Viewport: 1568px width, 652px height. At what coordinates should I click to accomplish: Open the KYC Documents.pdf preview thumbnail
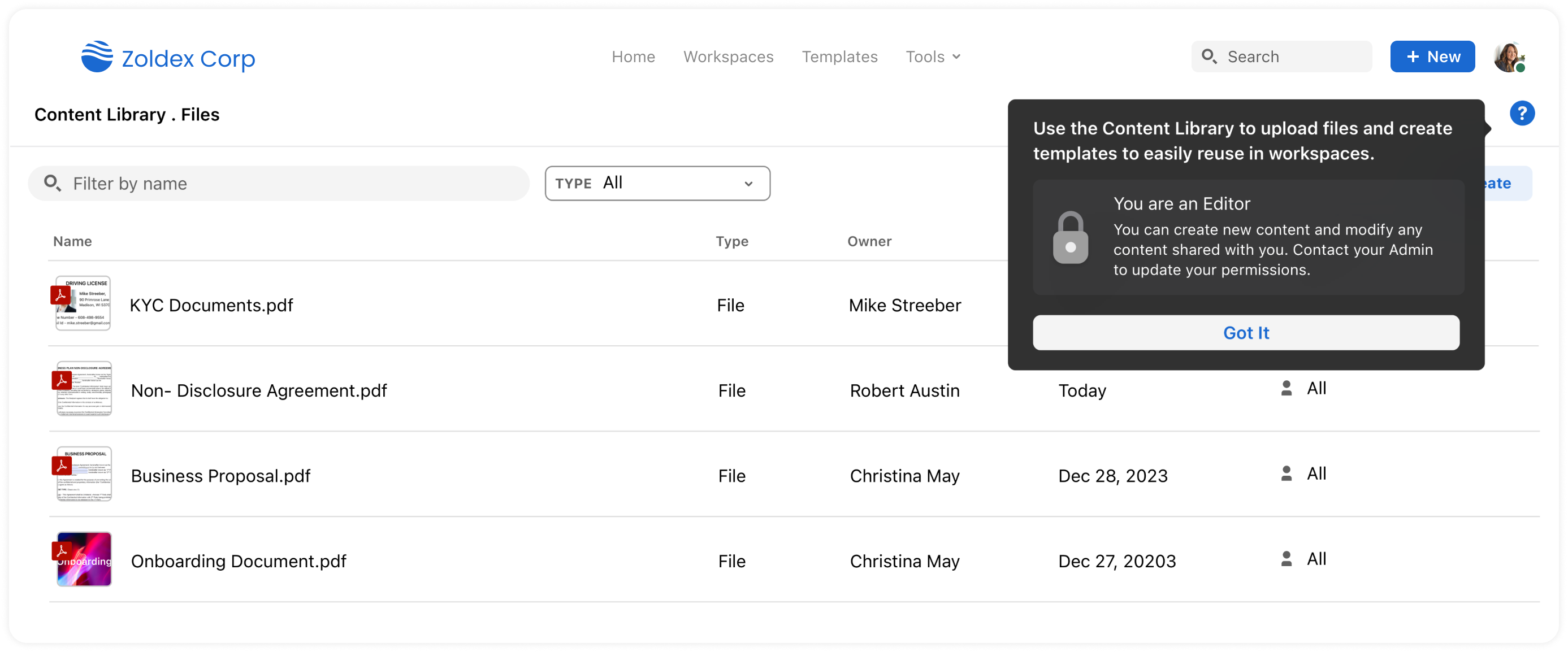[83, 303]
